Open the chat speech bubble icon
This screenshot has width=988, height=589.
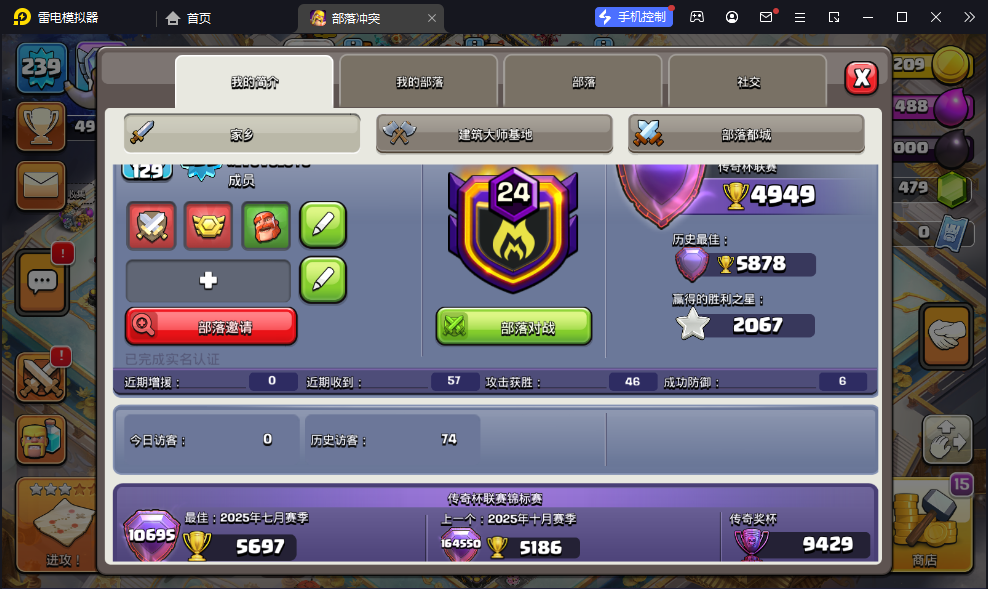click(42, 282)
